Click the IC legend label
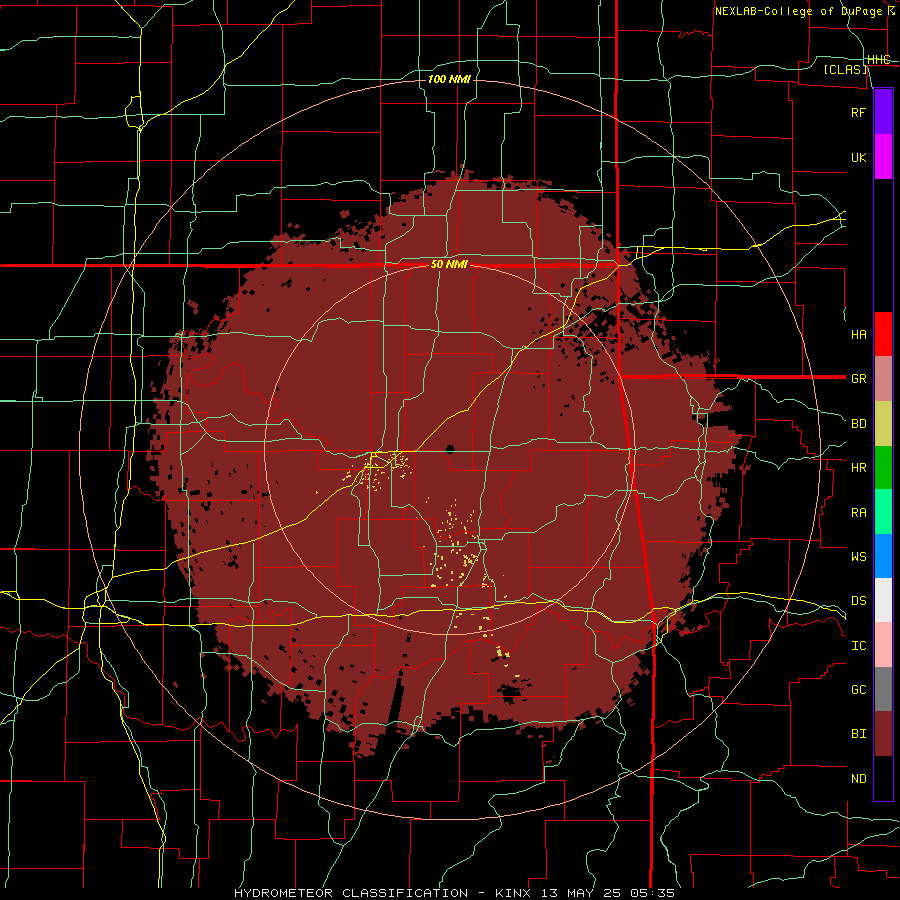Viewport: 900px width, 900px height. (859, 646)
